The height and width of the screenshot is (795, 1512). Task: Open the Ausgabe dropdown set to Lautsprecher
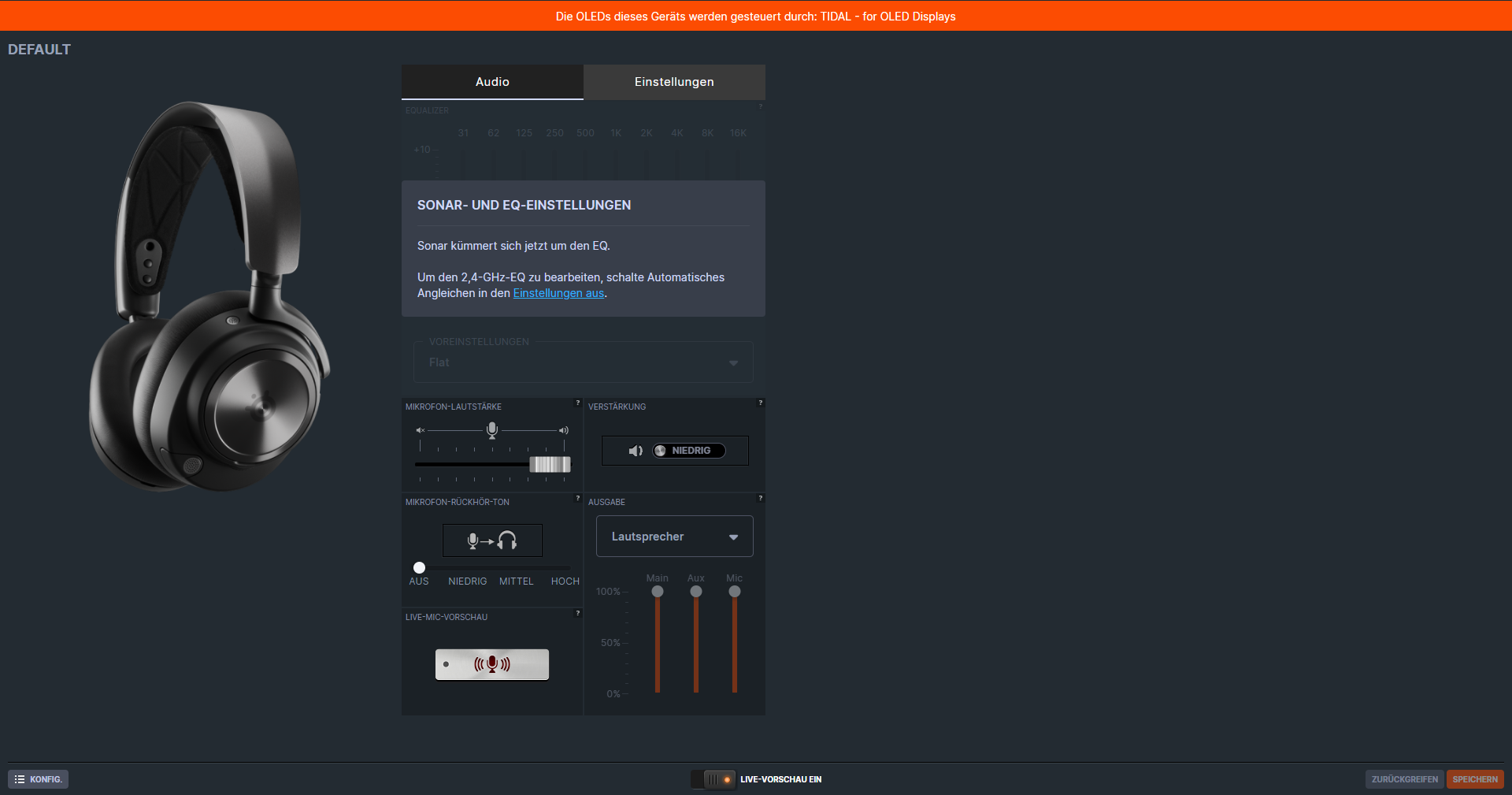point(675,537)
